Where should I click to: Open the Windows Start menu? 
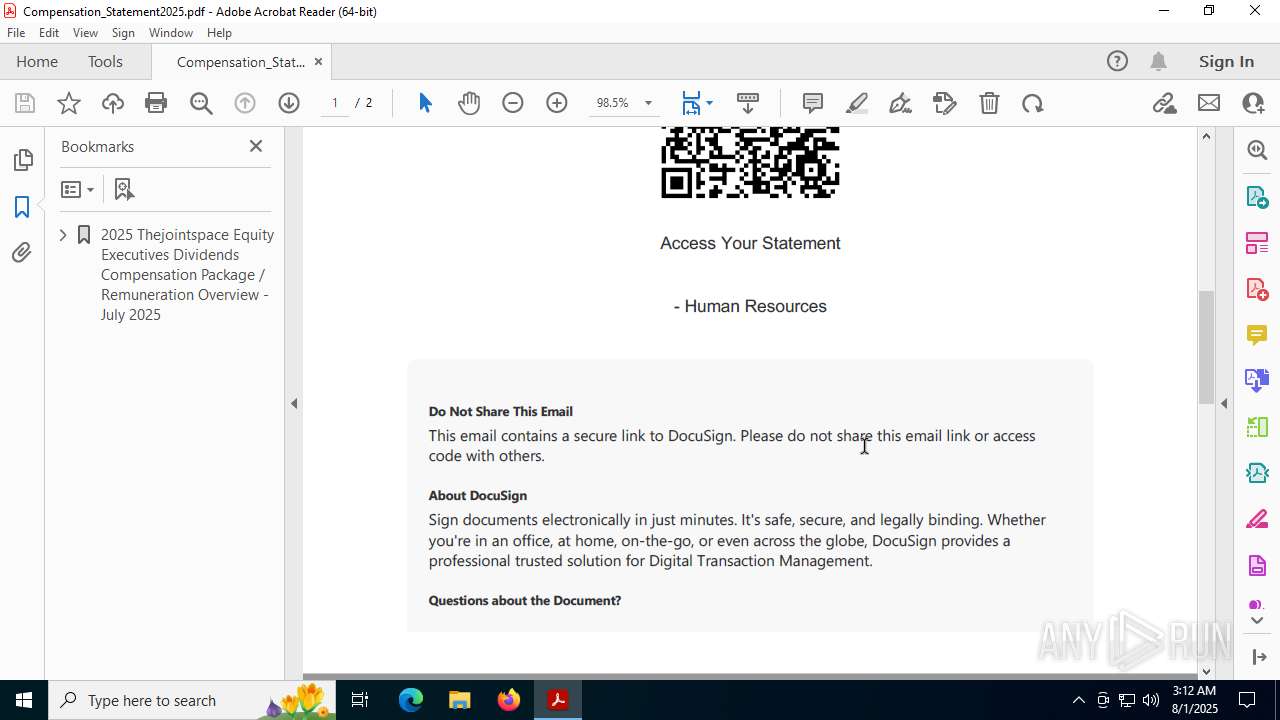[24, 700]
